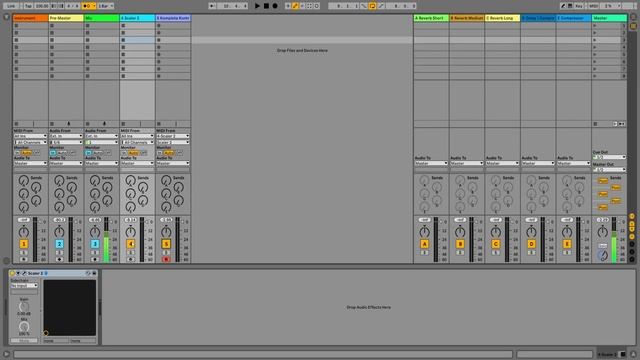Toggle the E return track activator
The image size is (640, 360).
point(567,244)
